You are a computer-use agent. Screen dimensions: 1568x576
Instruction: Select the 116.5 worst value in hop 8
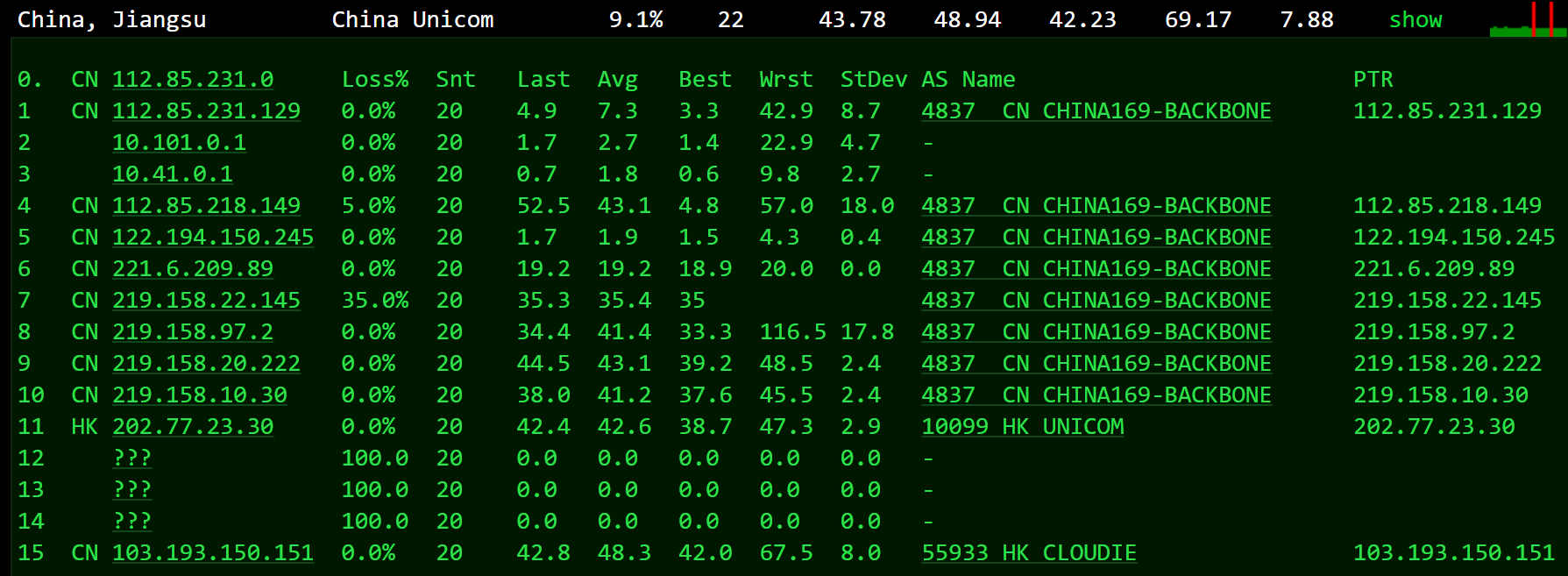793,332
